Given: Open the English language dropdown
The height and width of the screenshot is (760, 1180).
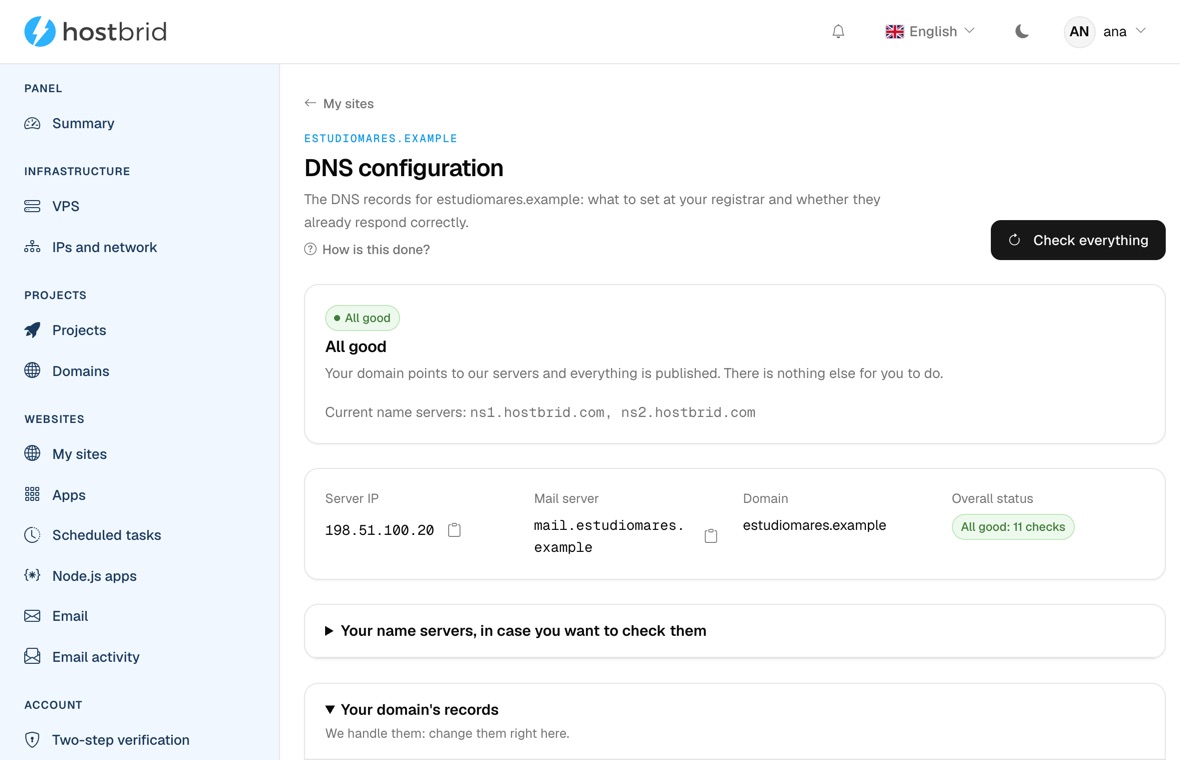Looking at the screenshot, I should click(930, 32).
